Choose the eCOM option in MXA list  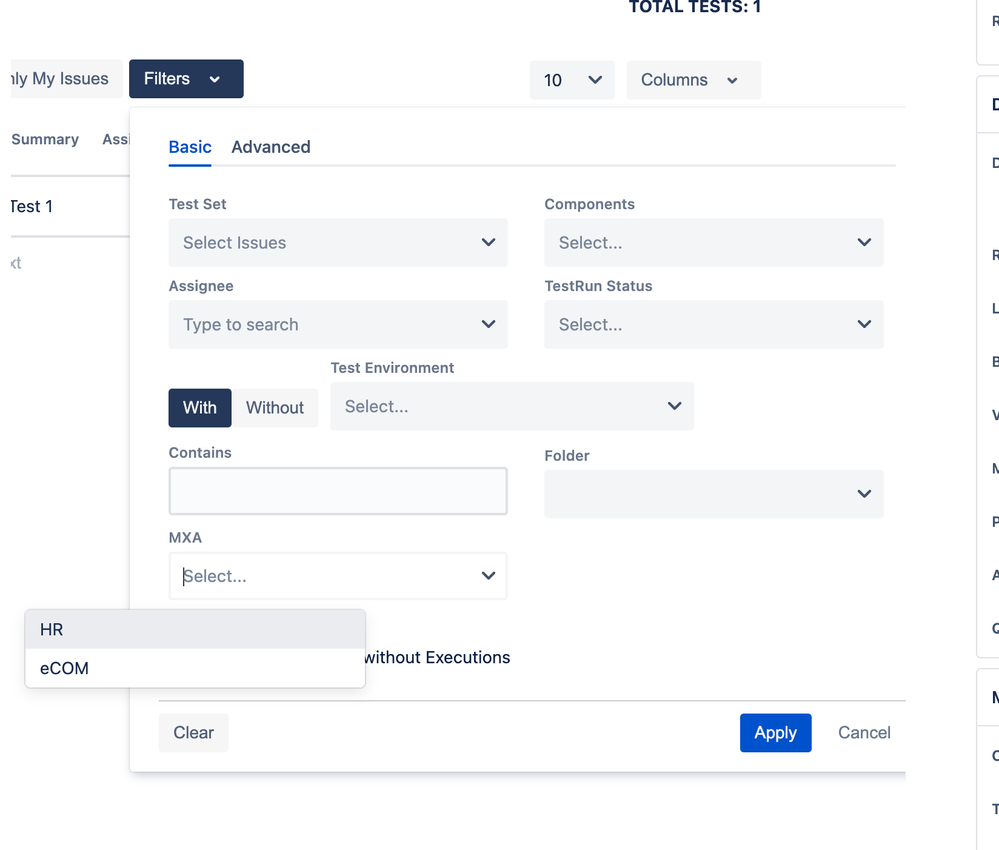pyautogui.click(x=195, y=668)
